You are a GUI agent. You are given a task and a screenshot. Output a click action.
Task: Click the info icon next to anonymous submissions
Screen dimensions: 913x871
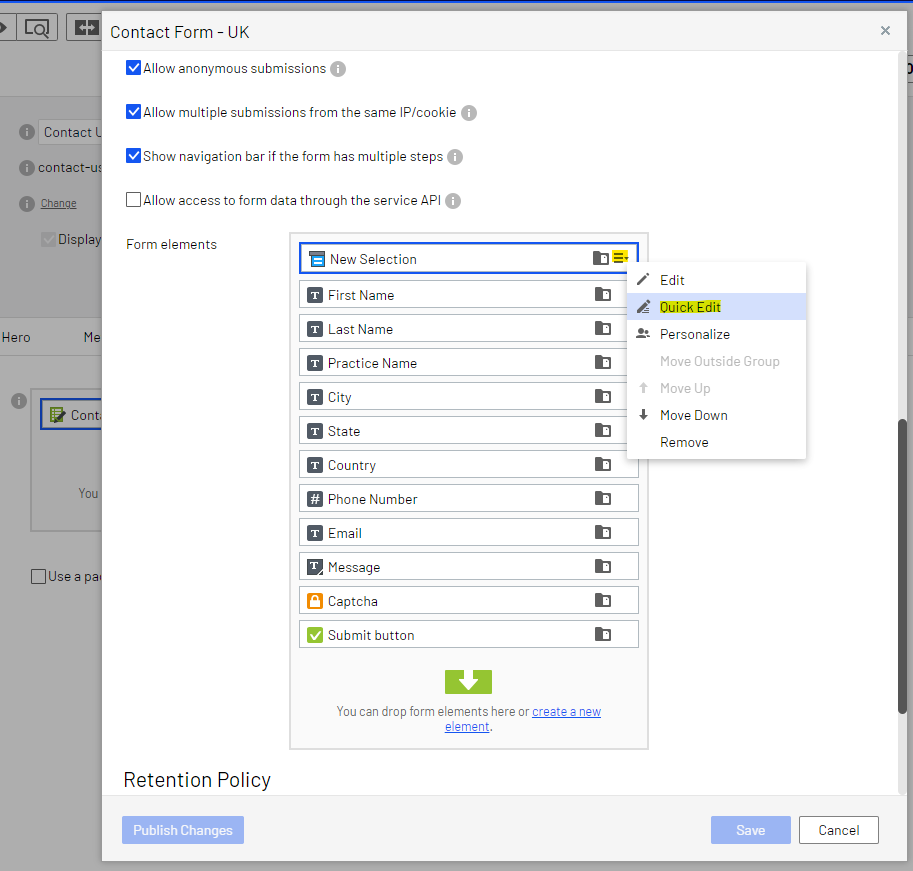[337, 68]
